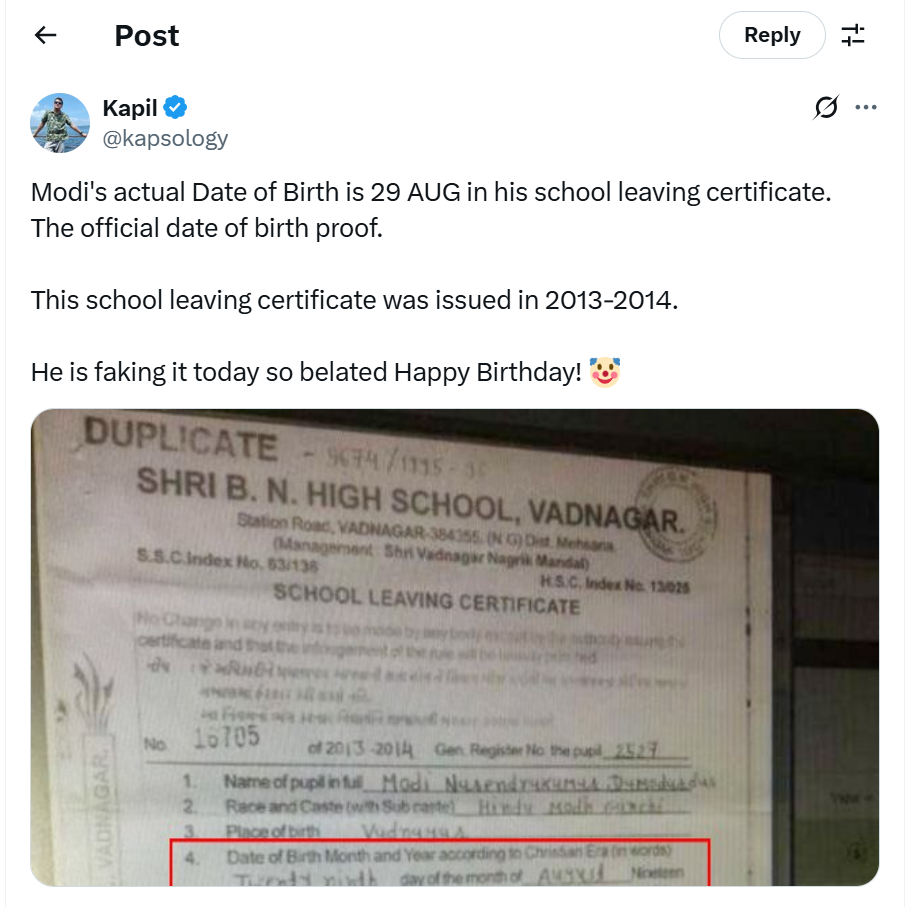The image size is (916, 907).
Task: Go back using the left arrow
Action: pyautogui.click(x=46, y=35)
